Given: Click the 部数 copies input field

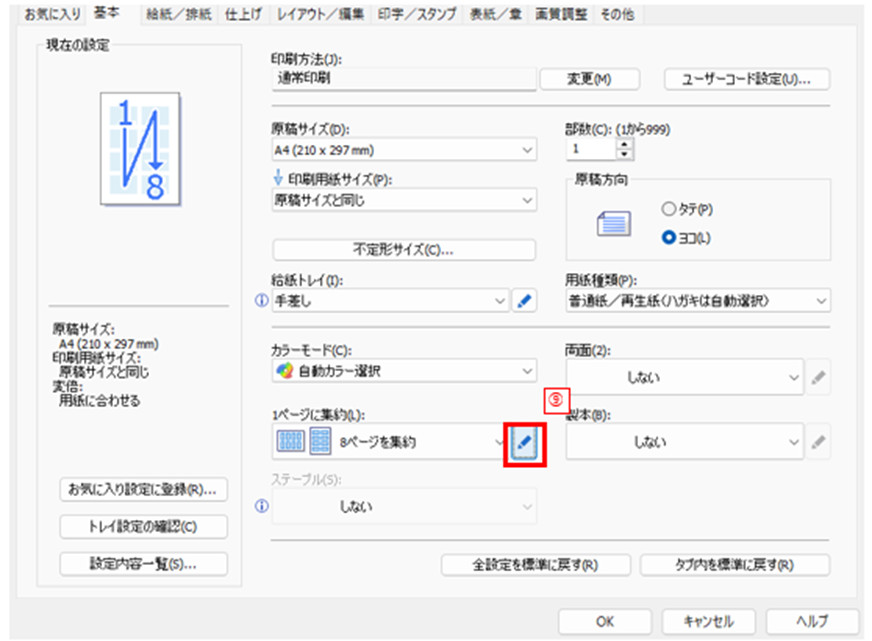Looking at the screenshot, I should 590,149.
